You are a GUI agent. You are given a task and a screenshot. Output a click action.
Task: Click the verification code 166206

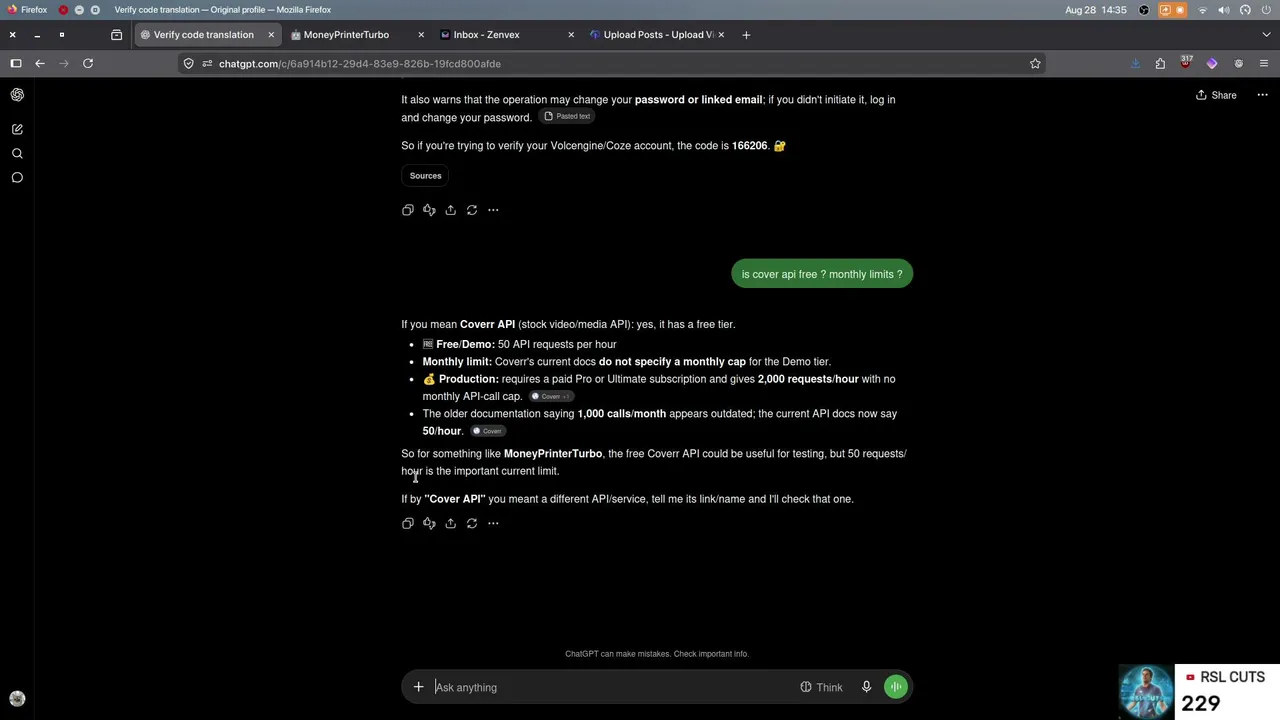pyautogui.click(x=749, y=146)
